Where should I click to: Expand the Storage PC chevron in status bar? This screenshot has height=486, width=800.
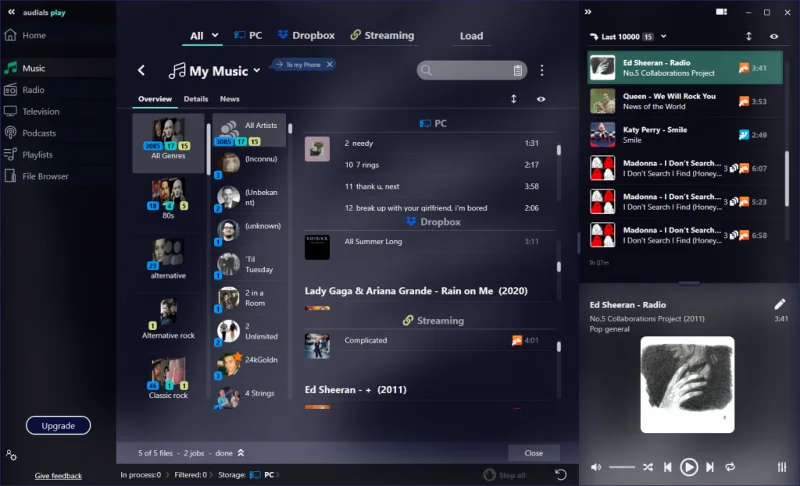[x=278, y=475]
